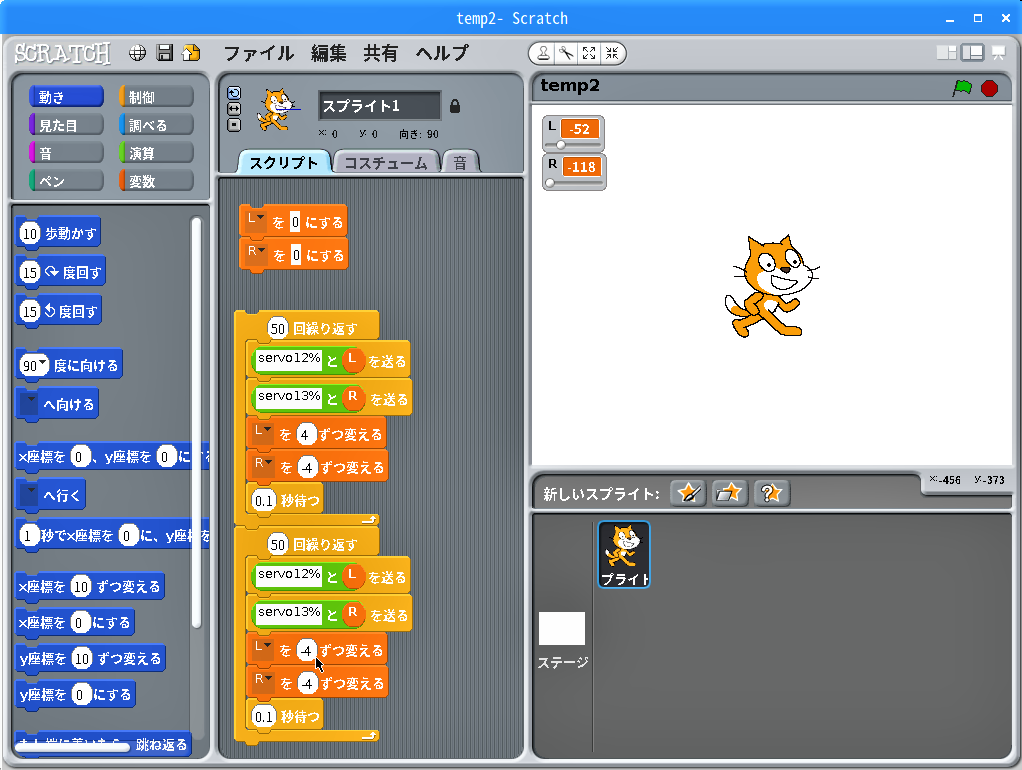
Task: Open the R dropdown in 'を0にする' block
Action: click(256, 254)
